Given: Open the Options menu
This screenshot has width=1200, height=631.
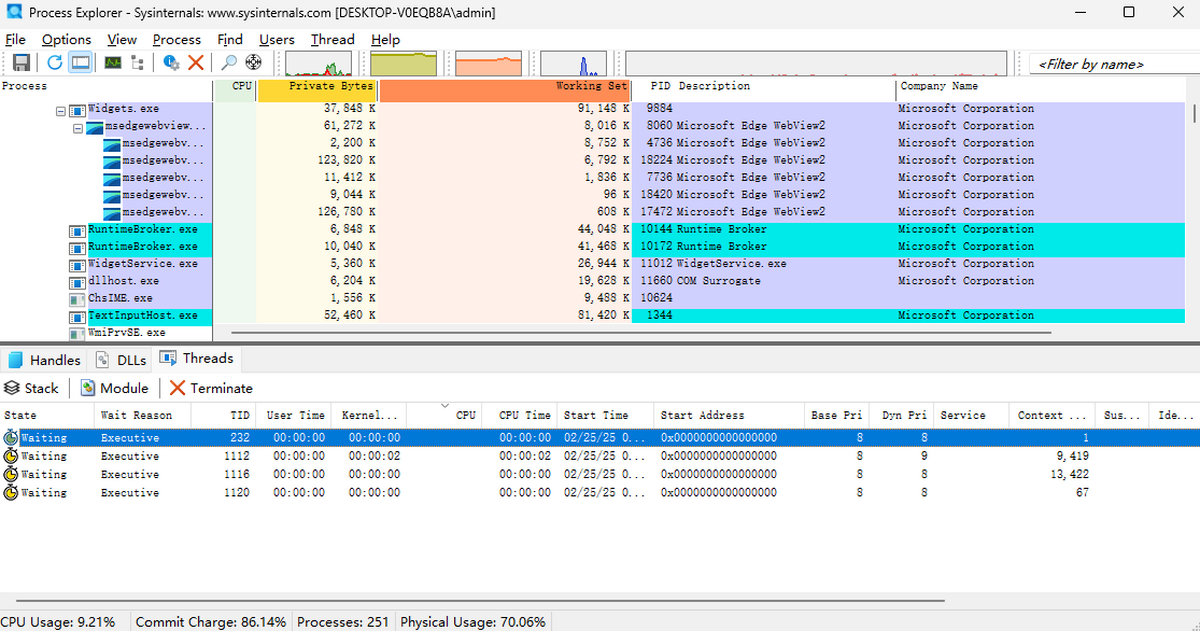Looking at the screenshot, I should (66, 40).
